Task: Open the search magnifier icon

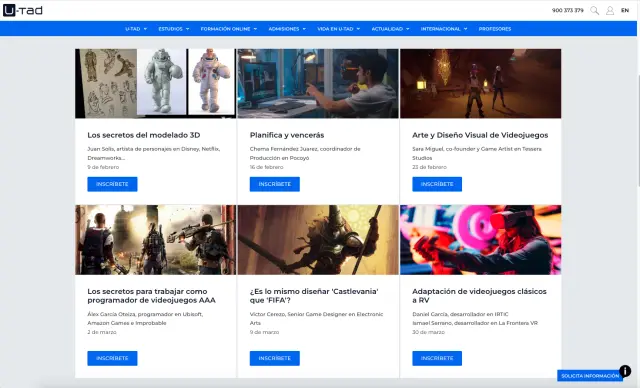Action: point(595,11)
